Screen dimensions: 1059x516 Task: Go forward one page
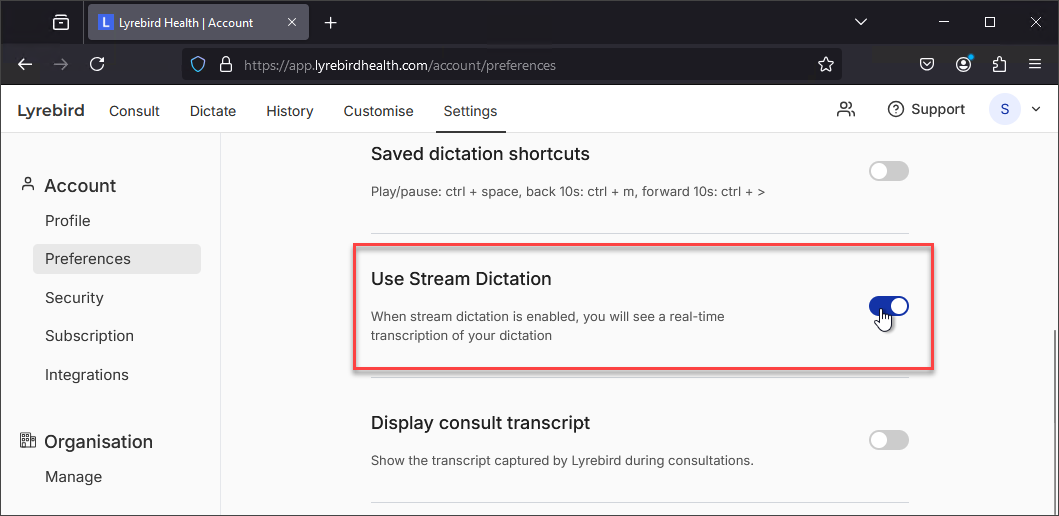61,64
